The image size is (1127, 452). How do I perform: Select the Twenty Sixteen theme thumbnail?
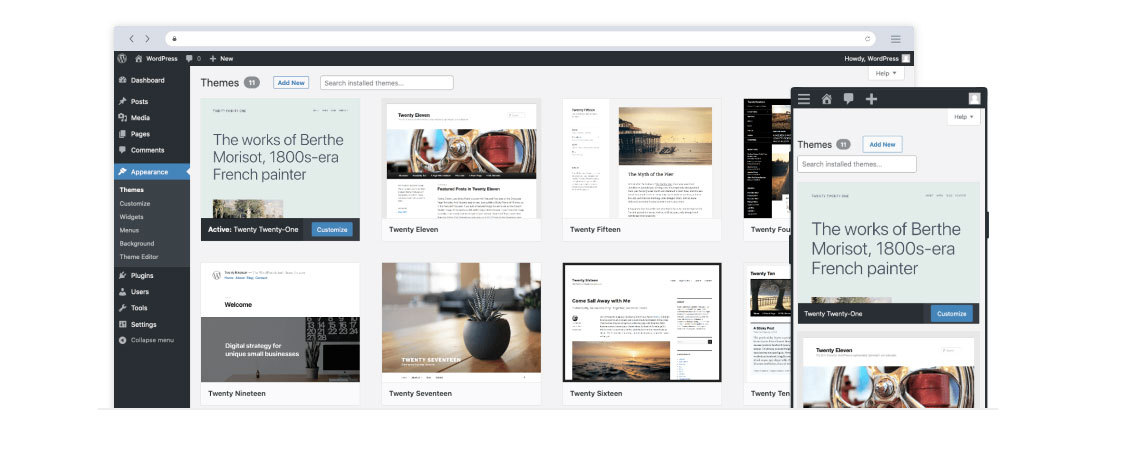click(x=642, y=322)
